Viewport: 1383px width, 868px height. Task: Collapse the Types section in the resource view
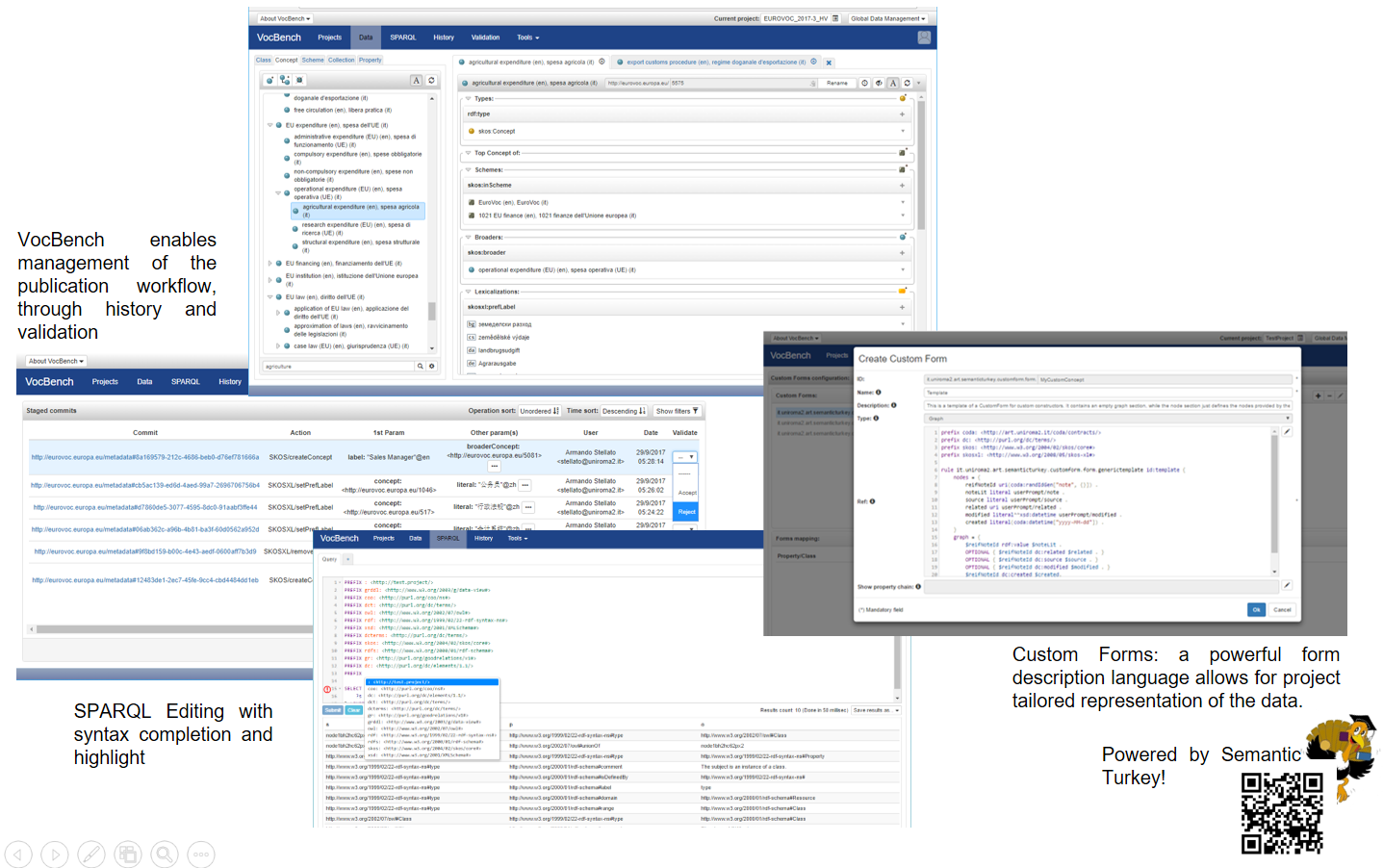click(468, 98)
